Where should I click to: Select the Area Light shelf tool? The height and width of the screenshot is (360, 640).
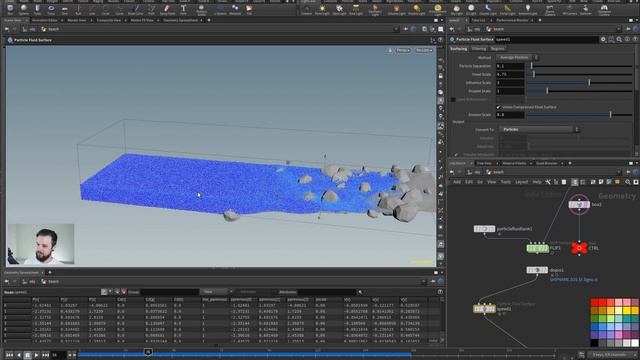(x=356, y=9)
